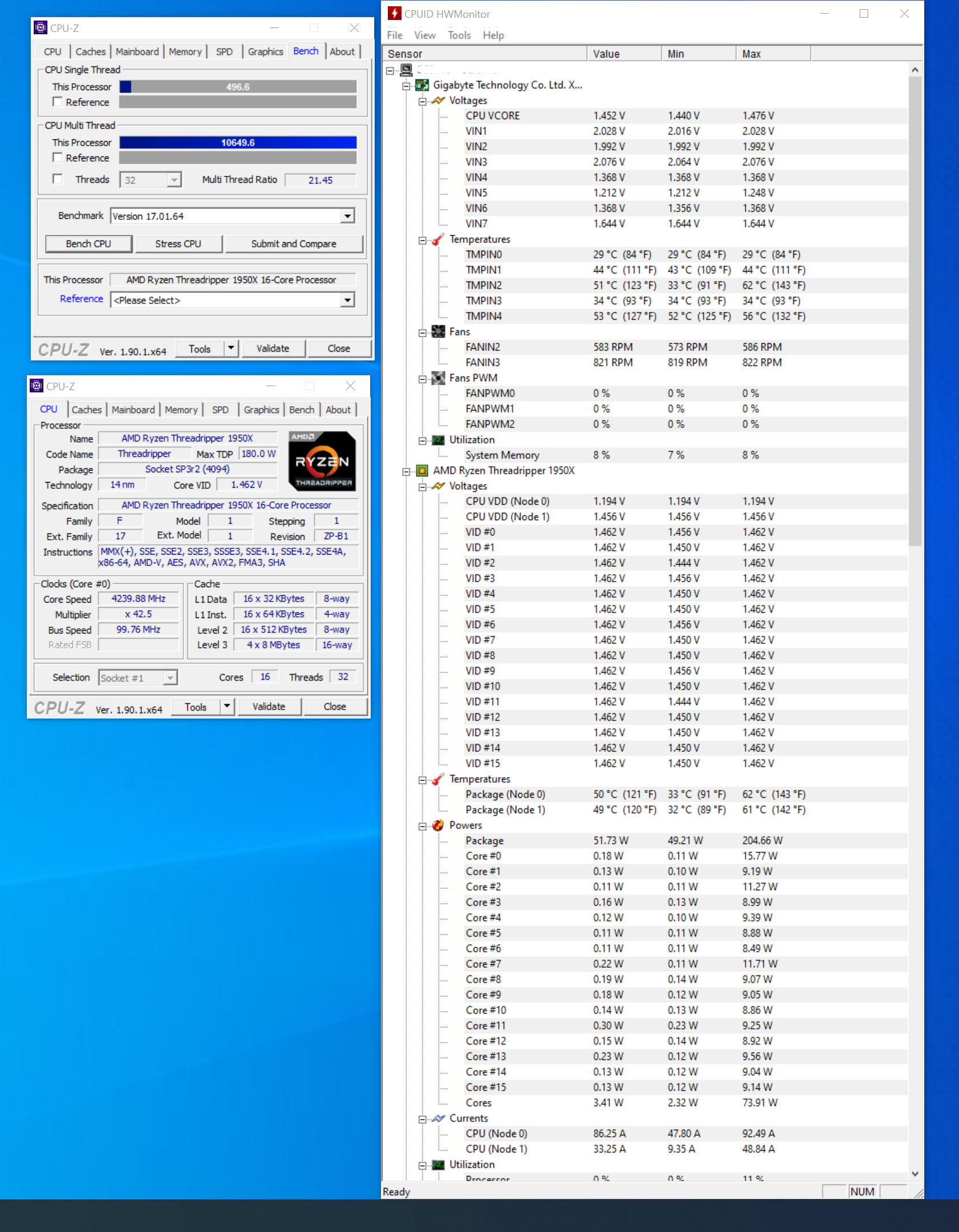The image size is (959, 1232).
Task: Open the About tab in the Bench window
Action: (x=342, y=51)
